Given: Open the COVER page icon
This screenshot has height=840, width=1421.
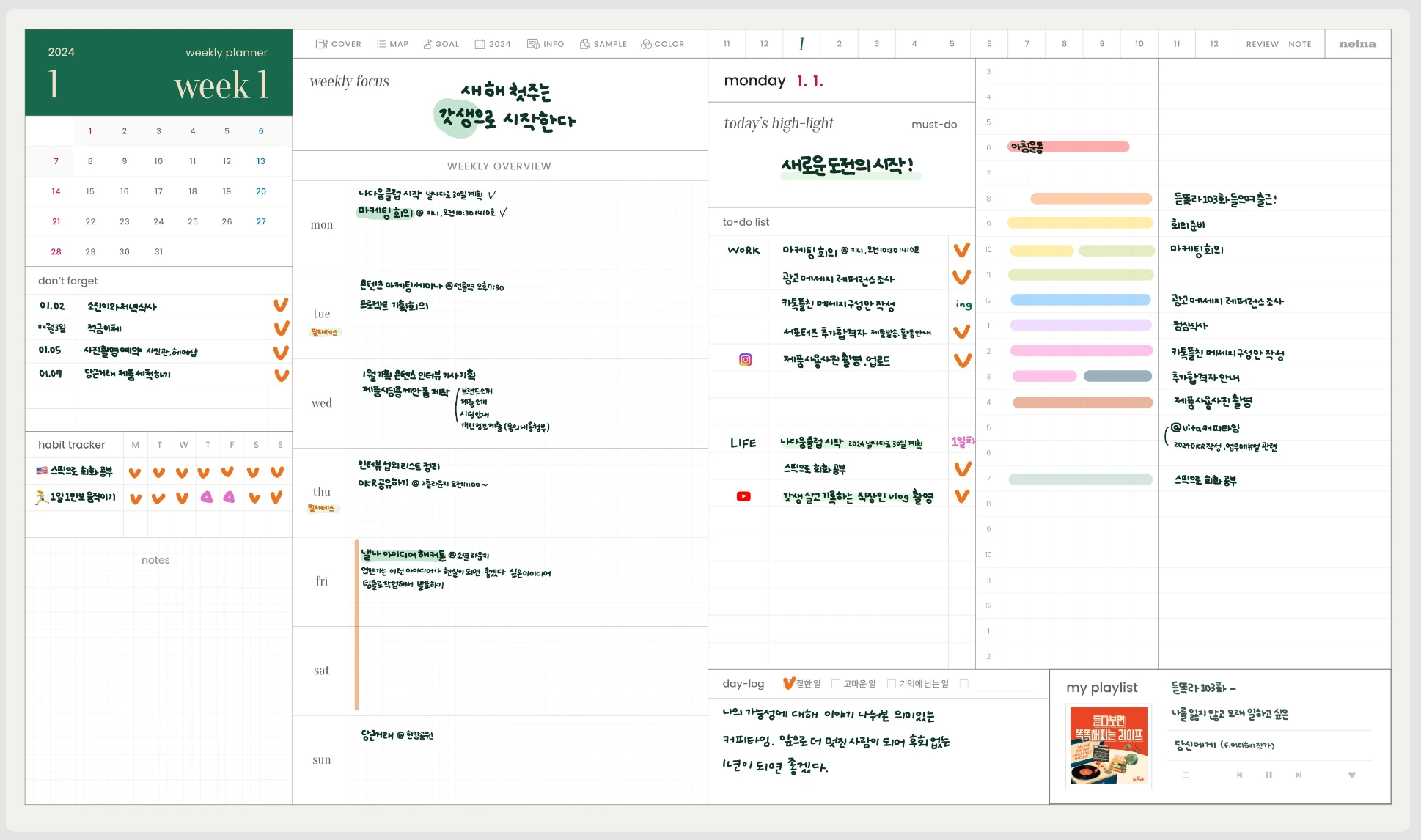Looking at the screenshot, I should tap(322, 44).
